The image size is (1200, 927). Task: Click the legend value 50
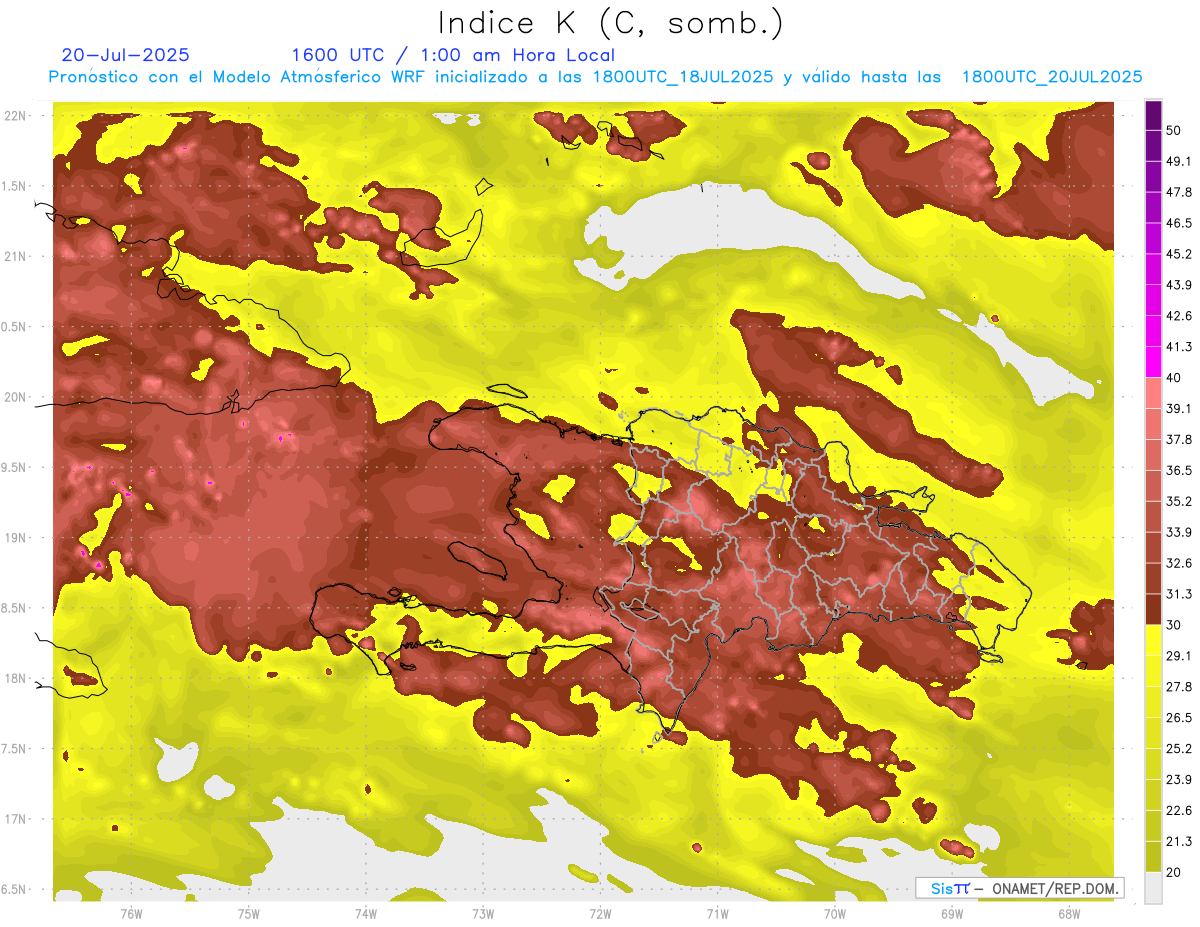[1174, 131]
